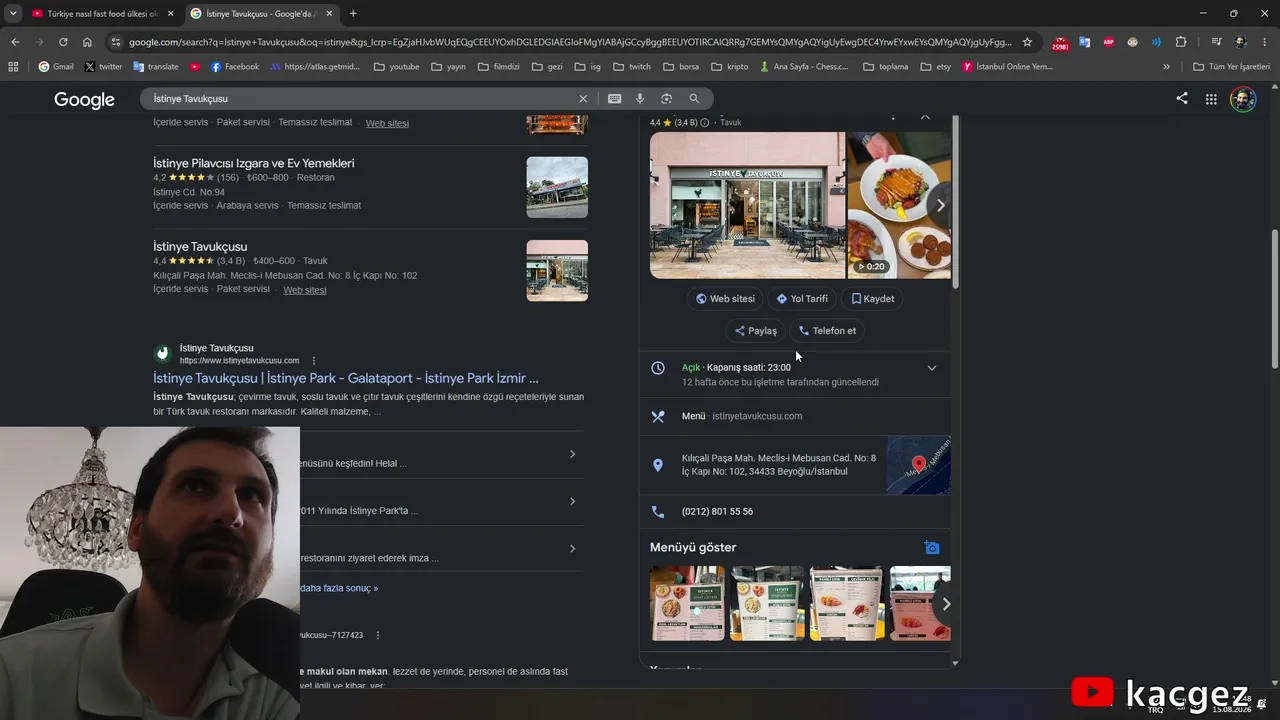Open the Chrome profile picture in toolbar
1280x720 pixels.
(x=1241, y=42)
